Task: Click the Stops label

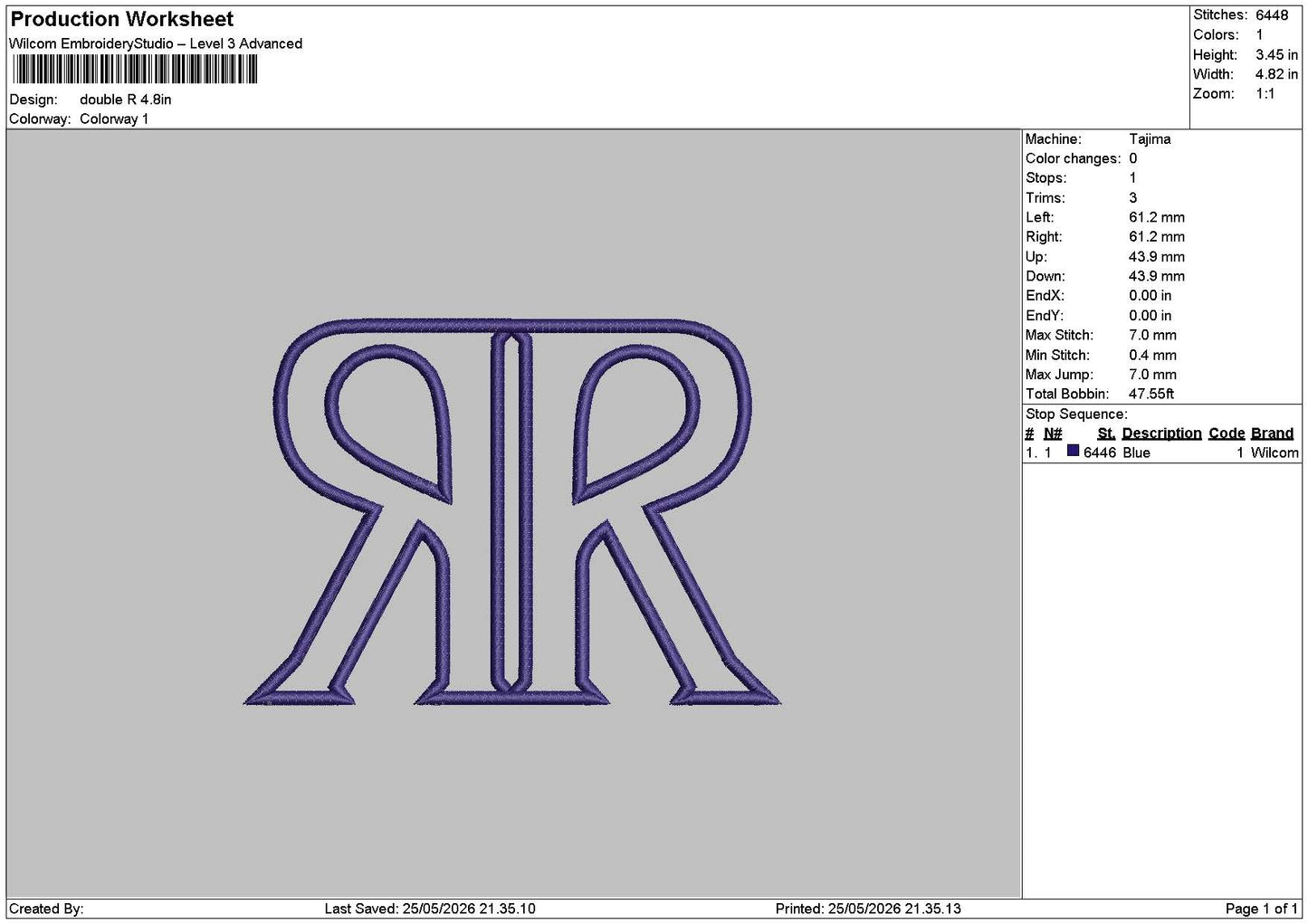Action: (1046, 178)
